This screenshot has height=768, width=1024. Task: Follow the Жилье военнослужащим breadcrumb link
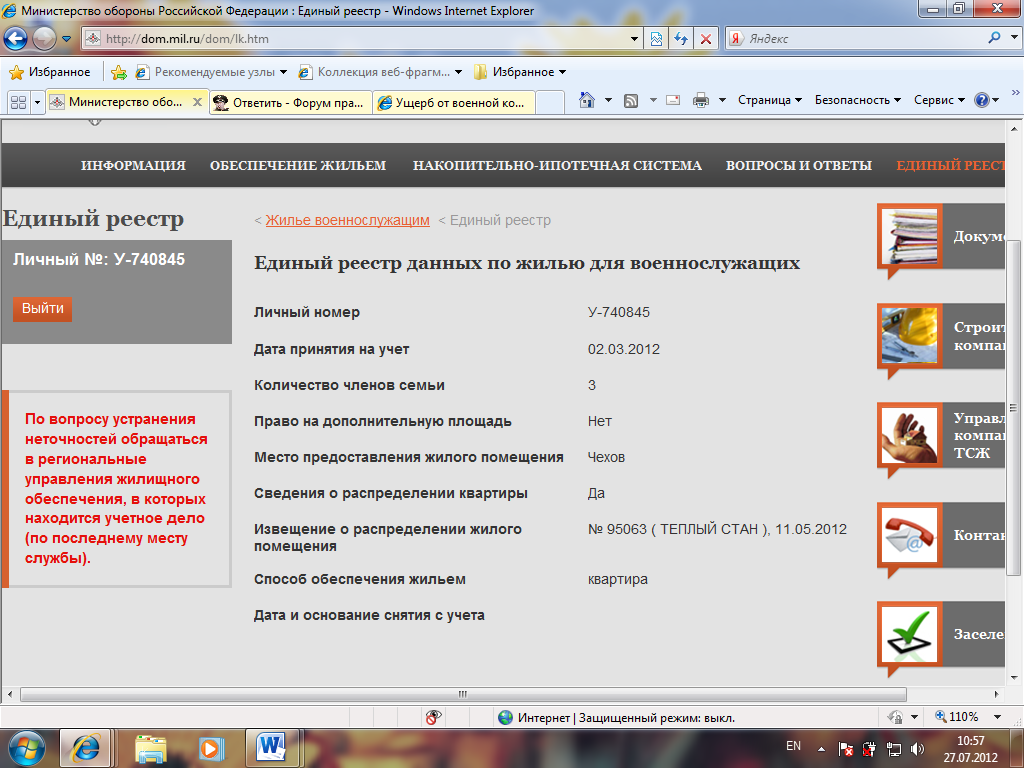347,220
